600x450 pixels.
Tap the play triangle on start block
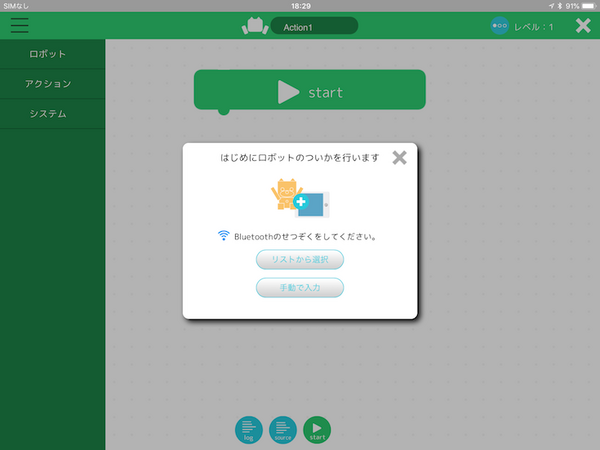(x=288, y=92)
